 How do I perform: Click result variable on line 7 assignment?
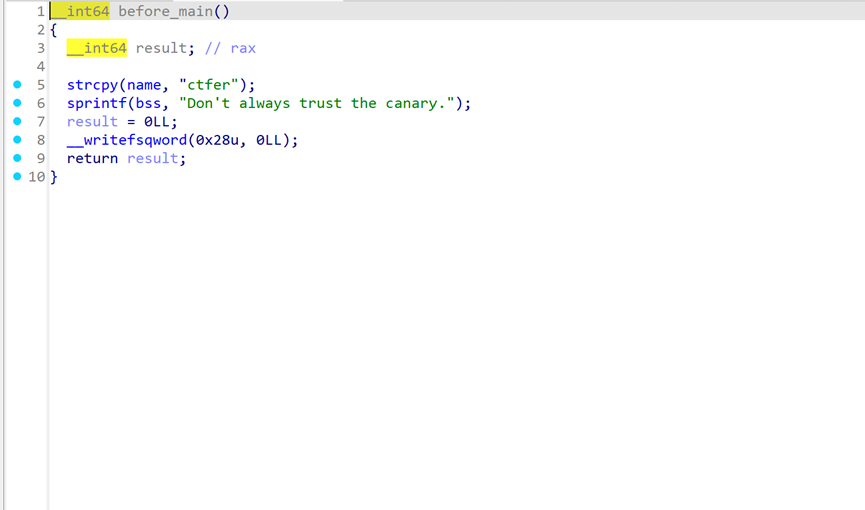pos(92,121)
